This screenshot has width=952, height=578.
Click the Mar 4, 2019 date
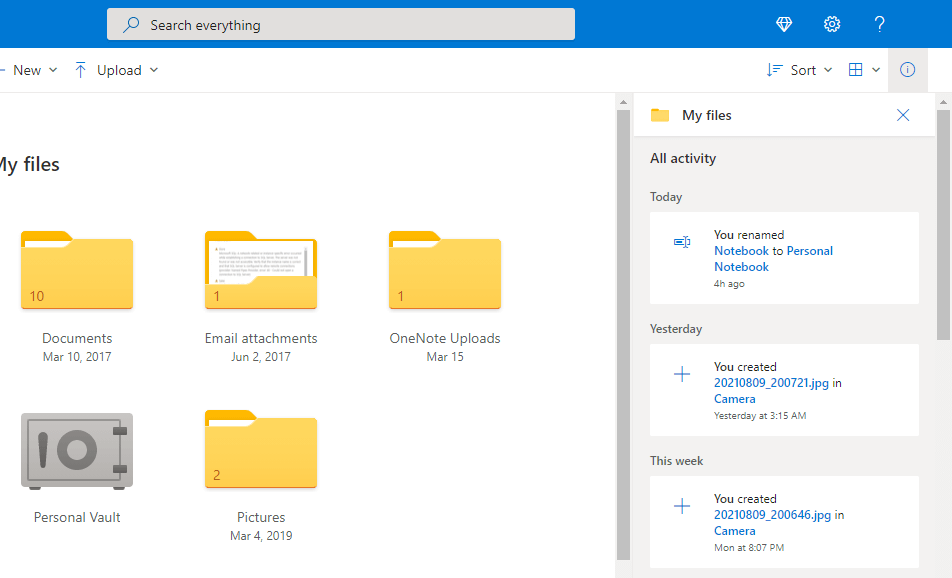point(261,536)
